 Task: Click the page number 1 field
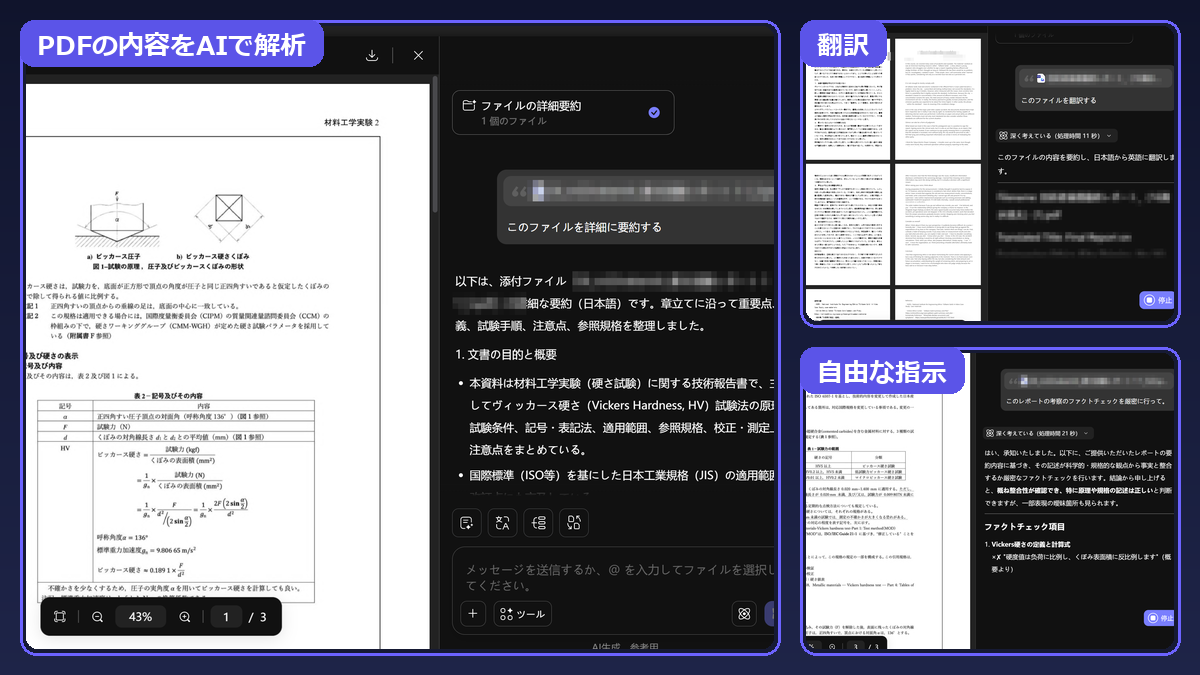click(x=226, y=617)
